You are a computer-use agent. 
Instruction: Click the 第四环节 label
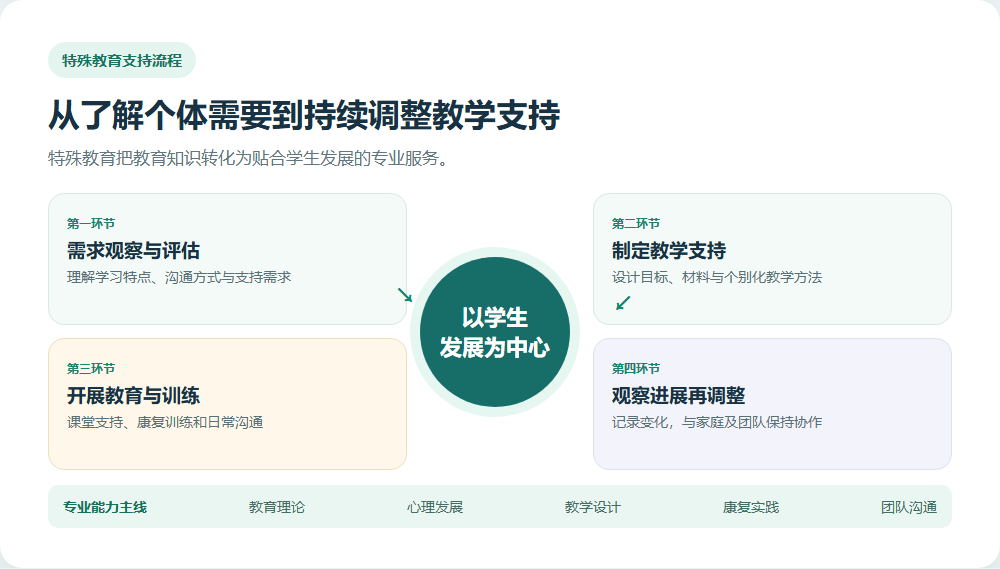click(x=636, y=368)
